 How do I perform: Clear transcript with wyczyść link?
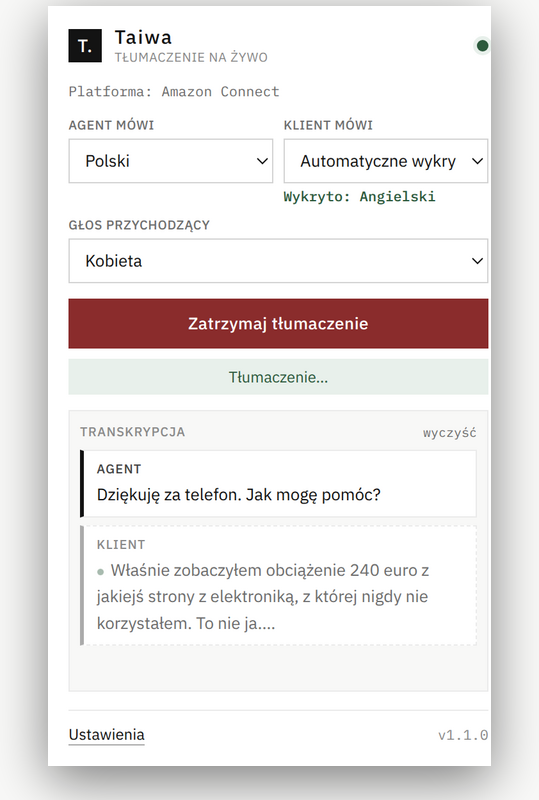449,433
